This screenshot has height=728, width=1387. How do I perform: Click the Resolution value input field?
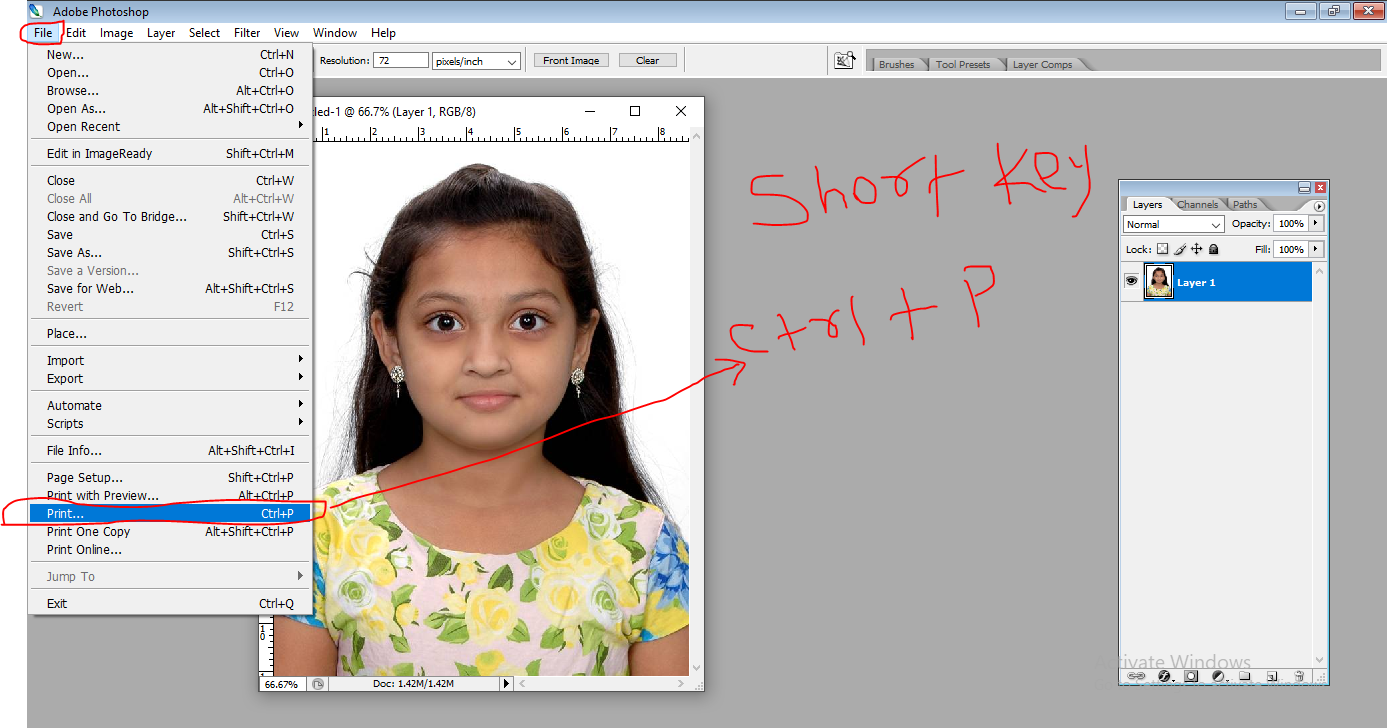coord(400,60)
